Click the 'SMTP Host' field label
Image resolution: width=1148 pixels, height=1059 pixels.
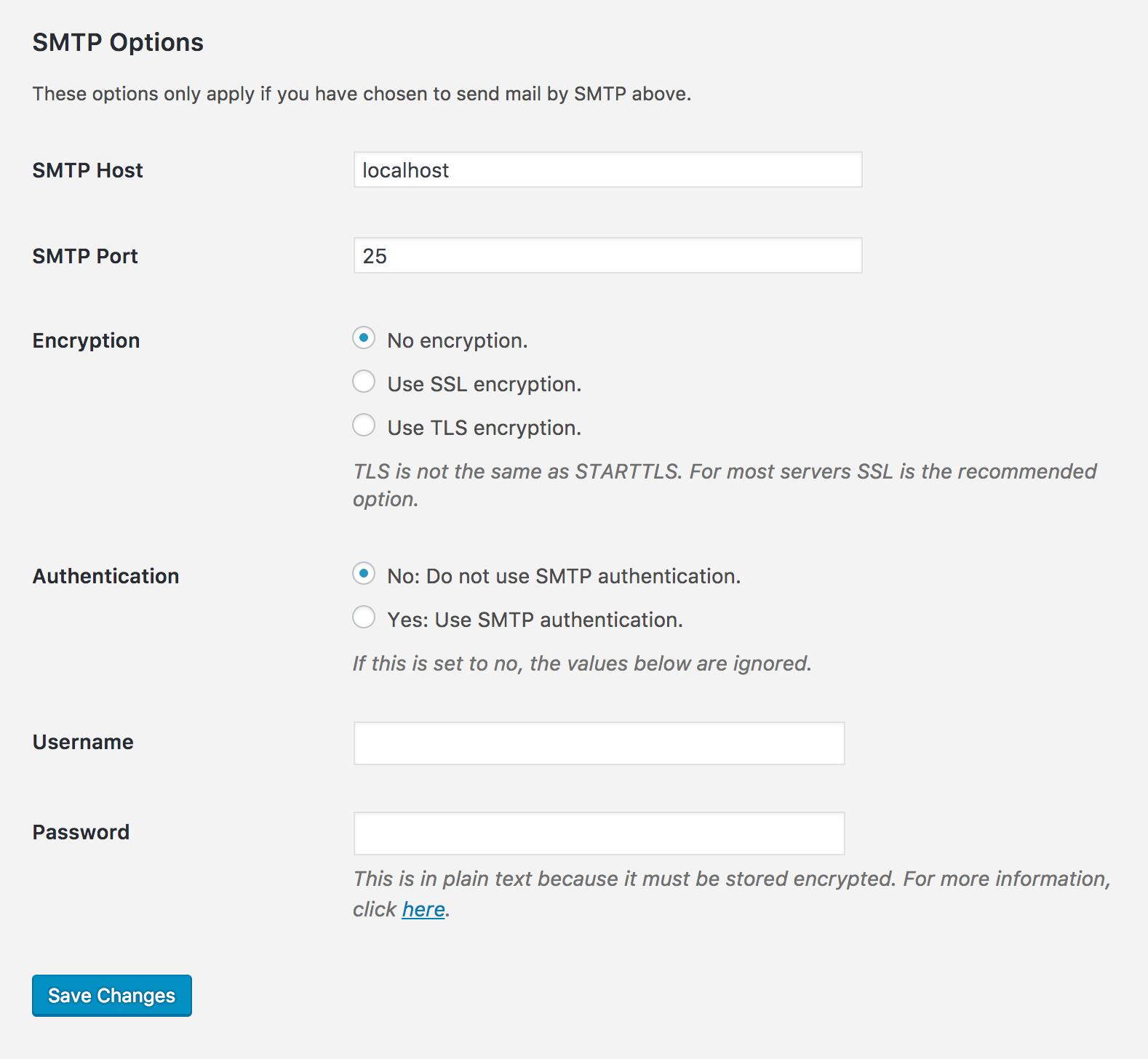[88, 171]
